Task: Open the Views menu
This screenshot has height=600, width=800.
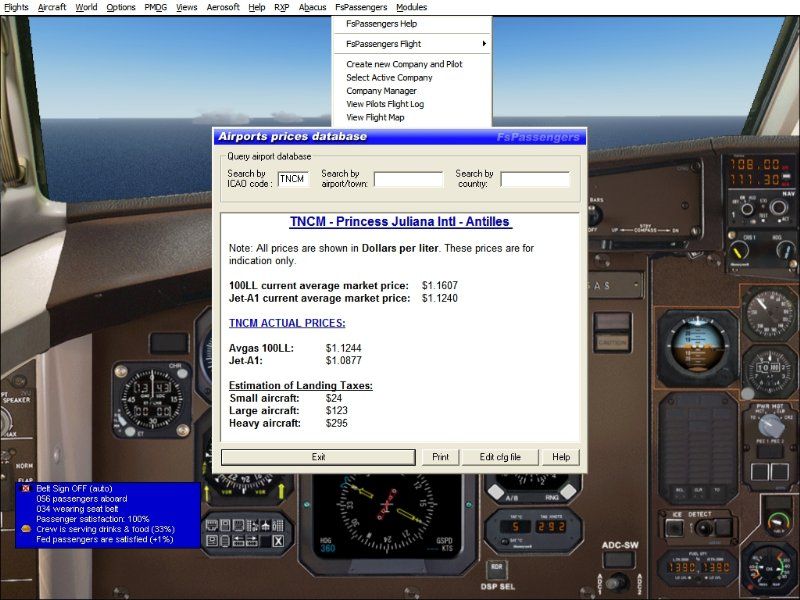Action: (x=187, y=7)
